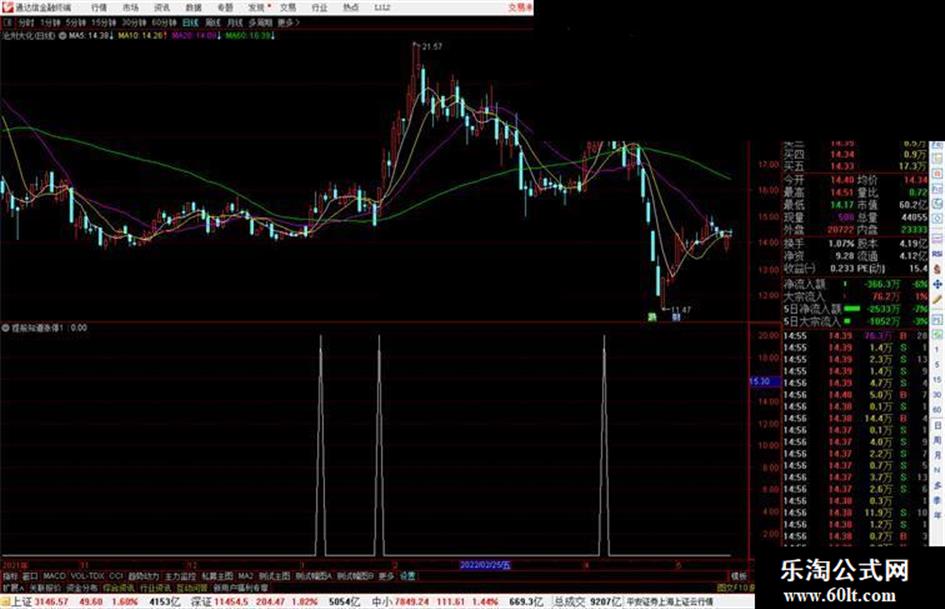945x609 pixels.
Task: Click the 上证 index in status bar
Action: [22, 602]
